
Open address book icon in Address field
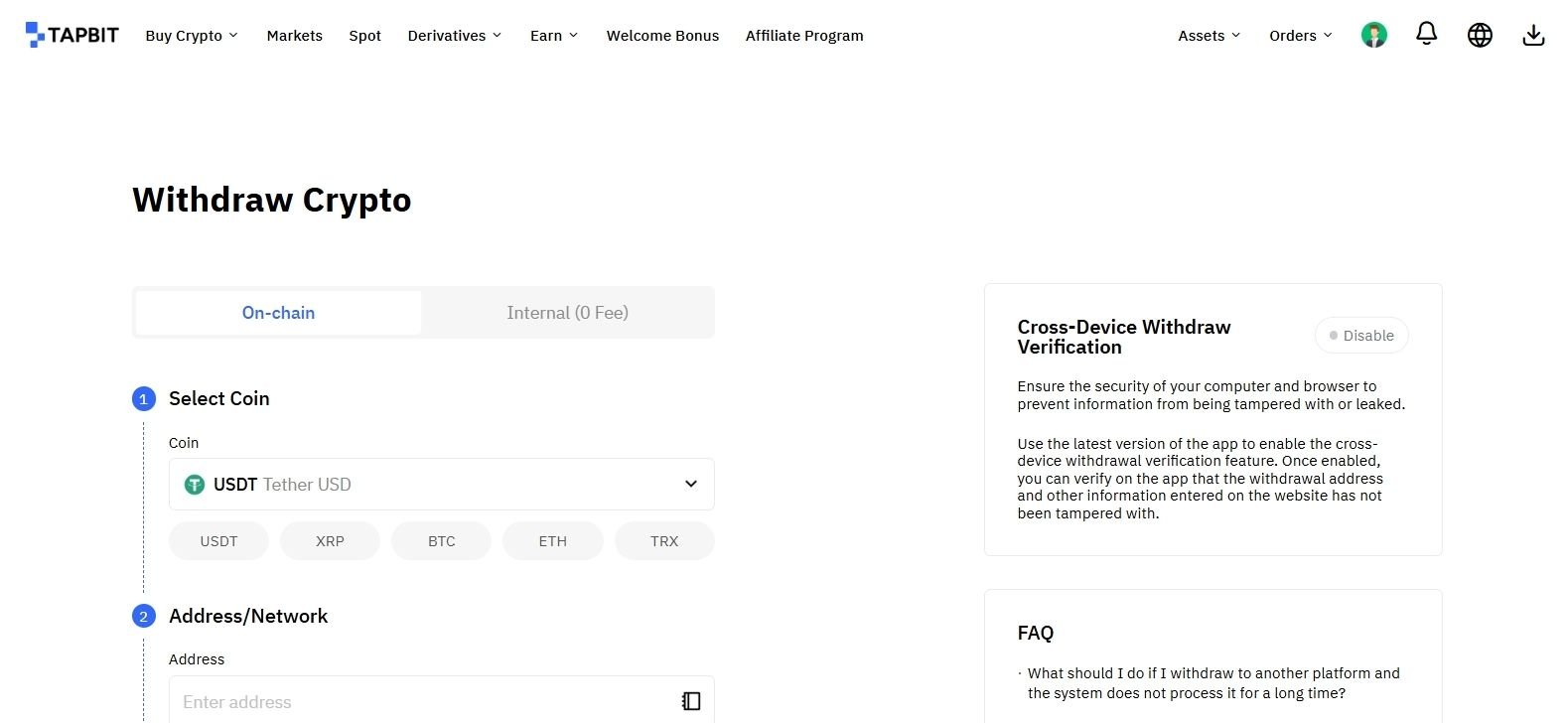[691, 701]
